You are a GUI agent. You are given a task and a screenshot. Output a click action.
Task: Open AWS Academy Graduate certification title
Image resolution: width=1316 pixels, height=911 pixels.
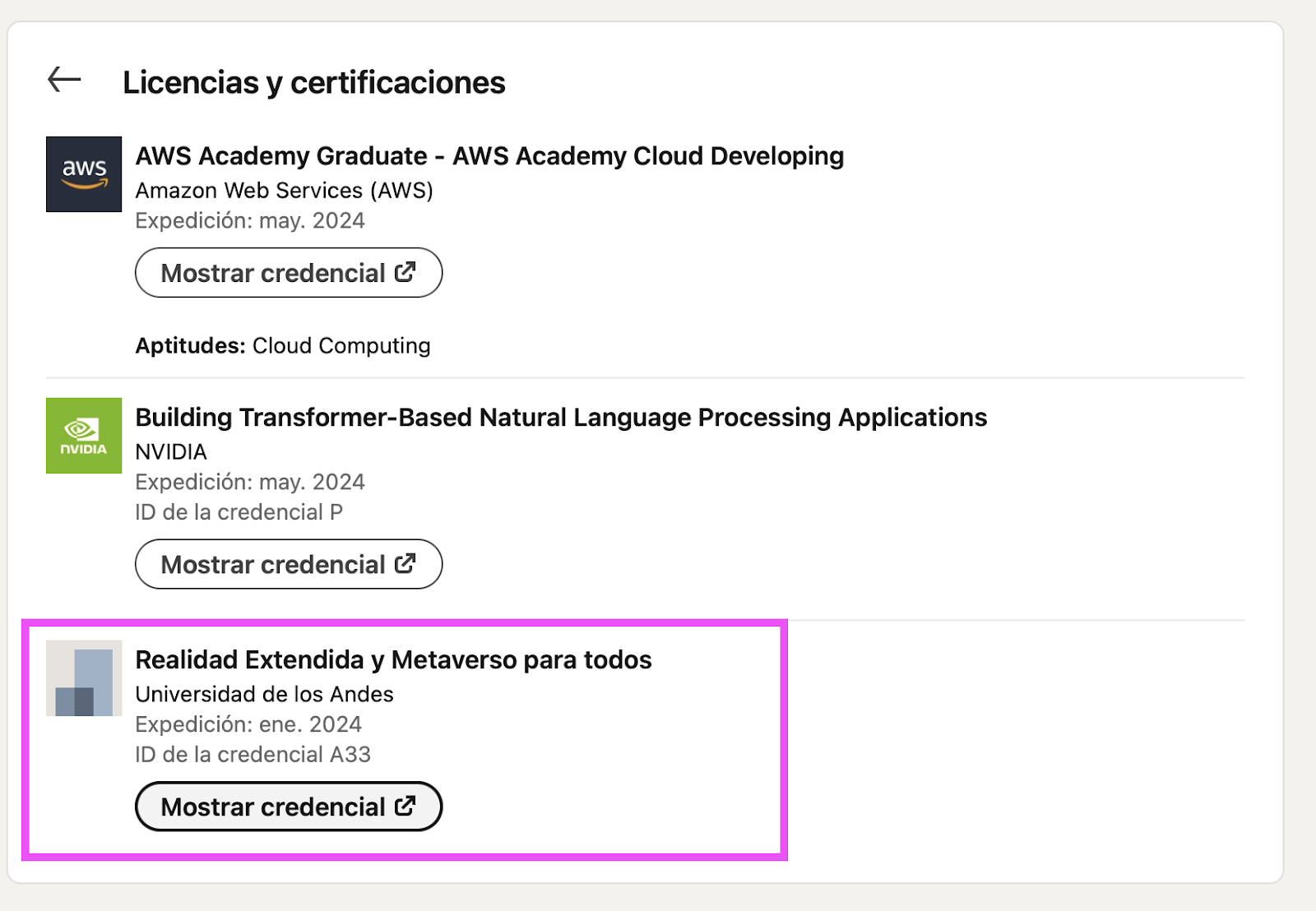click(x=489, y=156)
